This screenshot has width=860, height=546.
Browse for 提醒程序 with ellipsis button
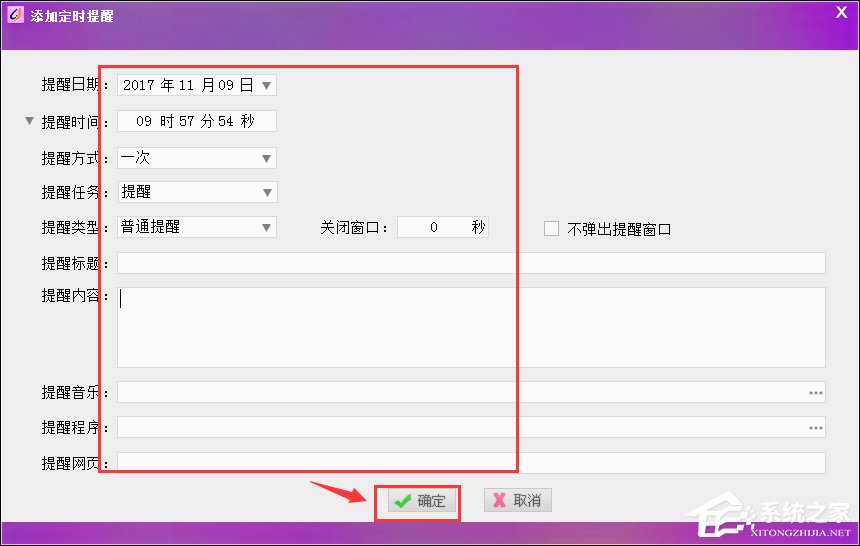(x=816, y=427)
